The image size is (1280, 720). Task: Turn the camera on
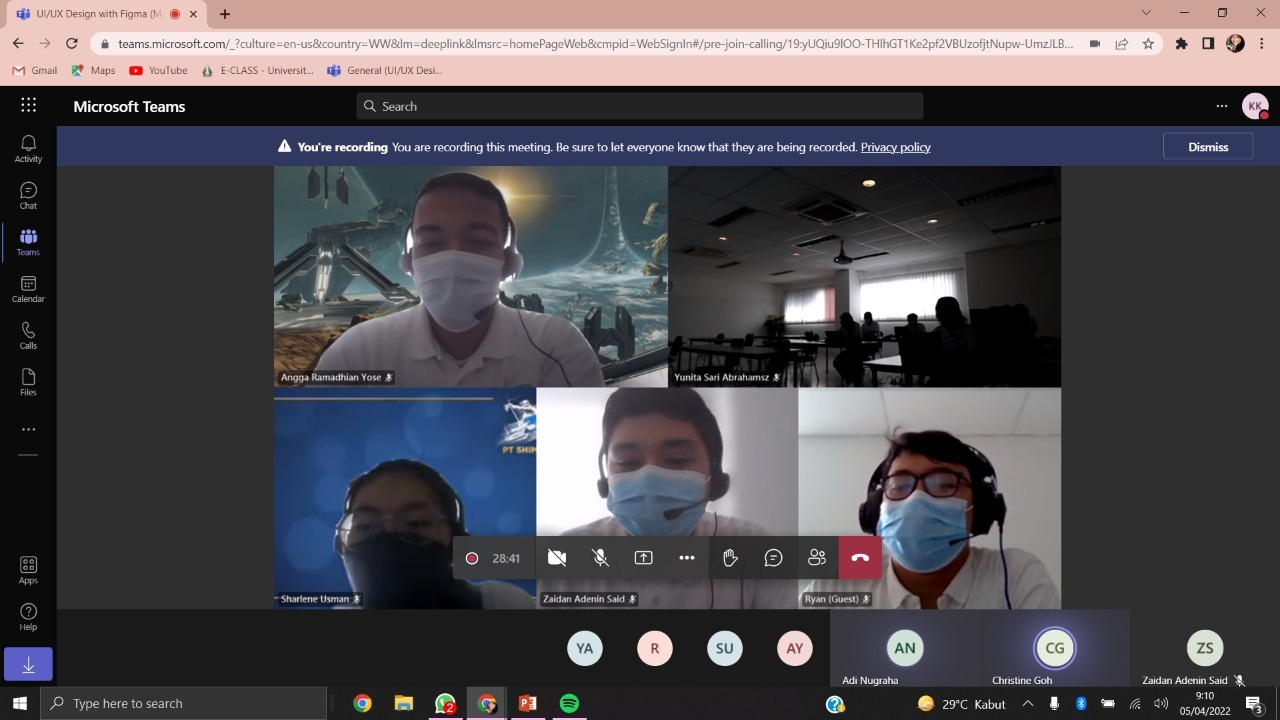[x=557, y=558]
